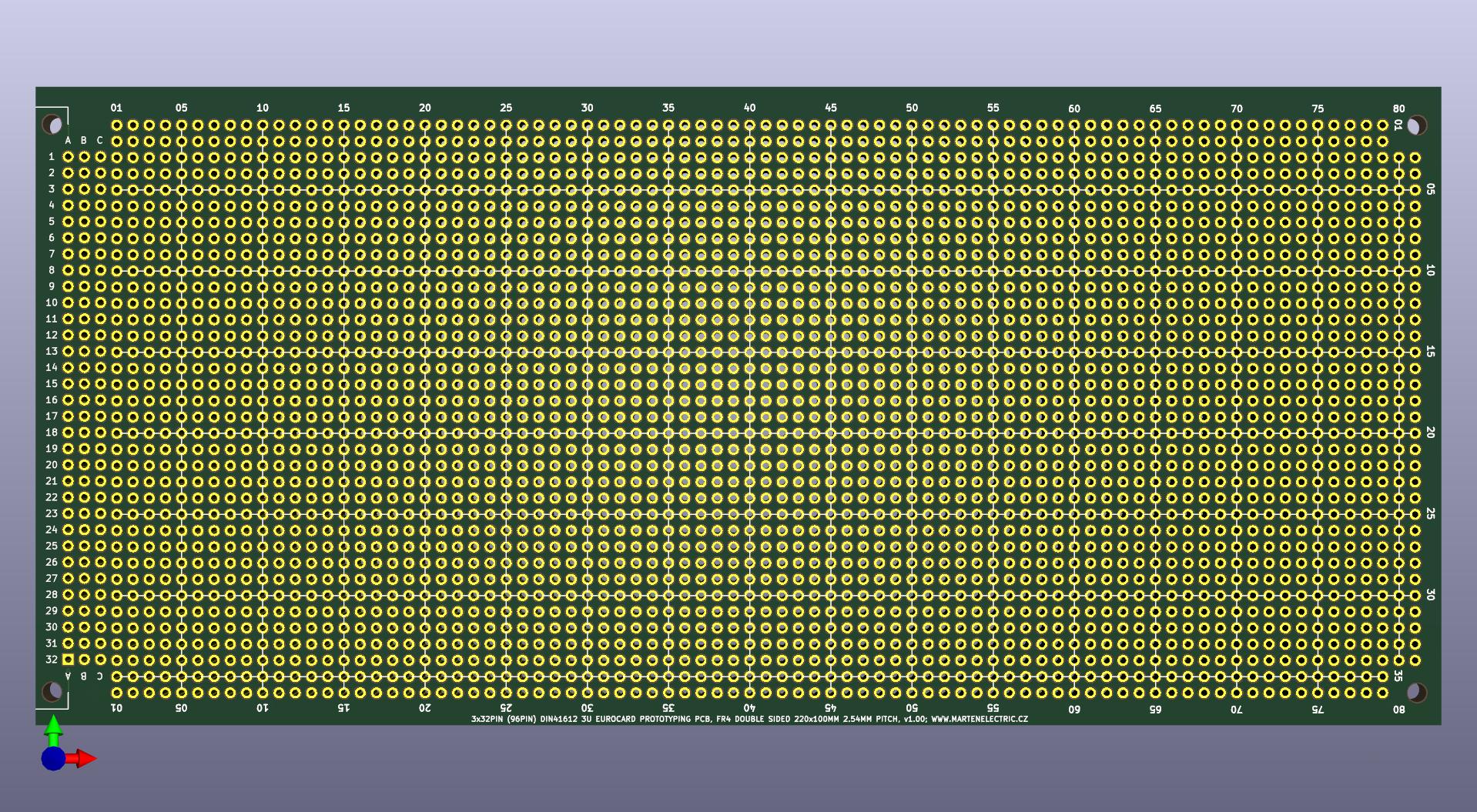Click the column C pad in row 2
The width and height of the screenshot is (1477, 812).
pyautogui.click(x=100, y=173)
